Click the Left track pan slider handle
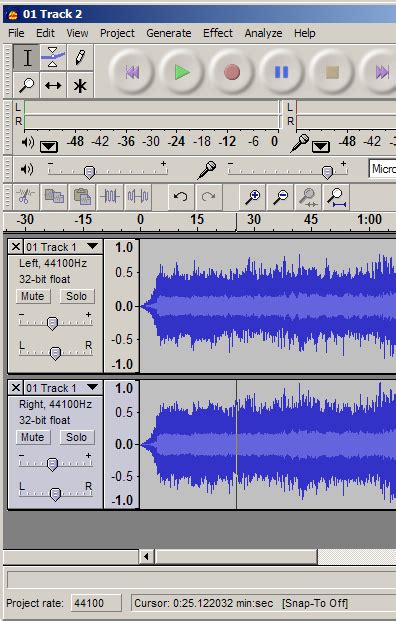The image size is (396, 621). pos(55,353)
